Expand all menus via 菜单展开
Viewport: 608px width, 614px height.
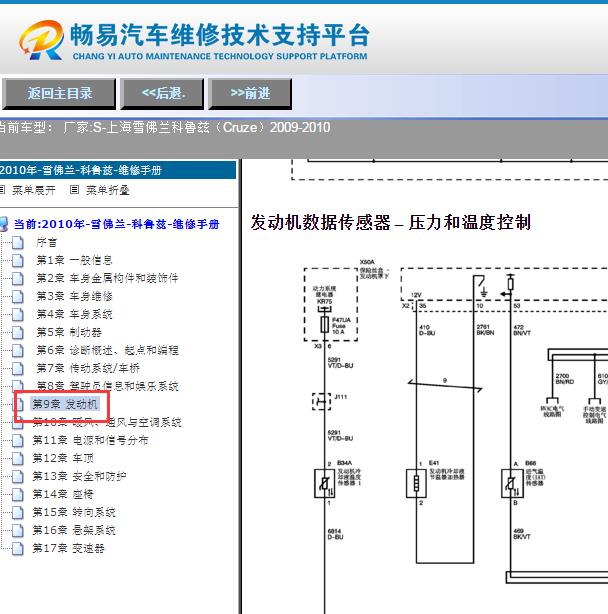click(33, 190)
